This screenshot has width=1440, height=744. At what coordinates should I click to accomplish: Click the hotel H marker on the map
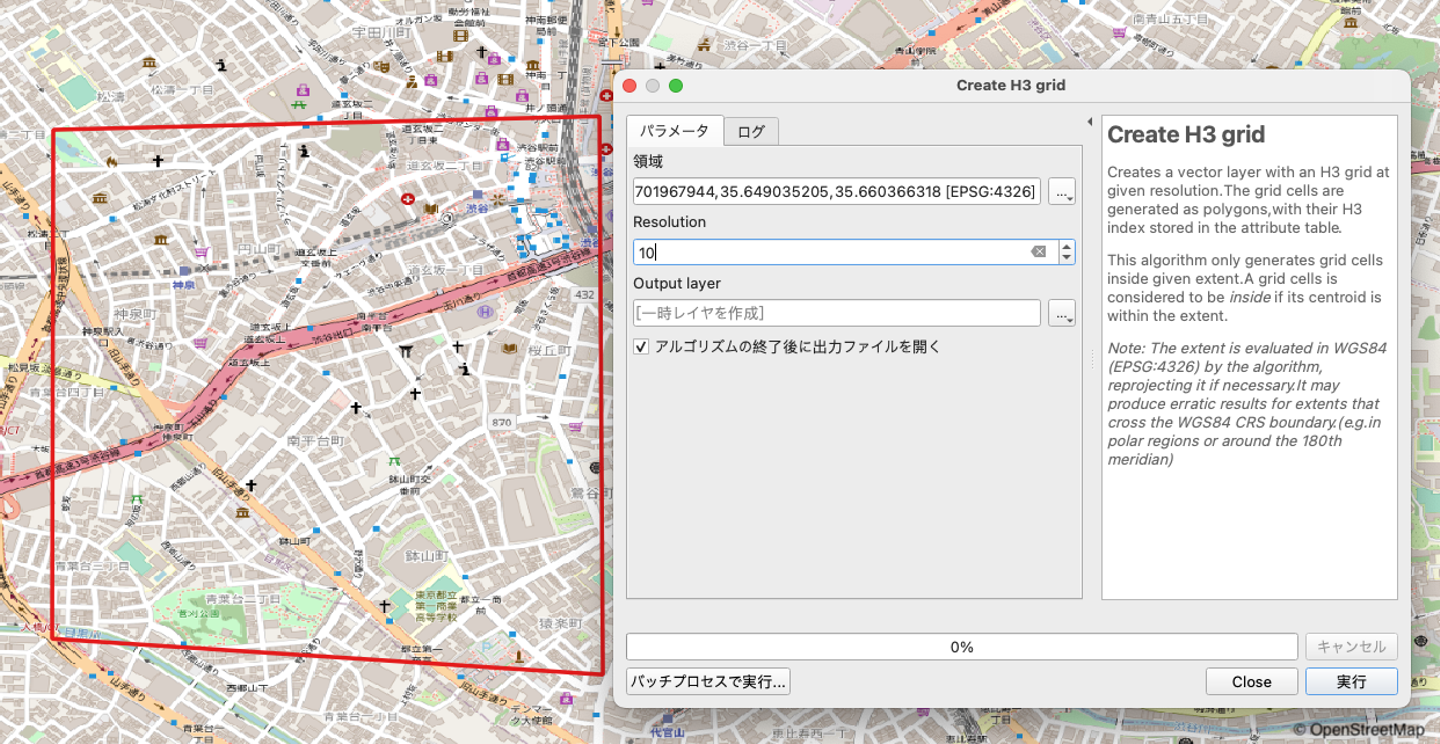pyautogui.click(x=486, y=313)
